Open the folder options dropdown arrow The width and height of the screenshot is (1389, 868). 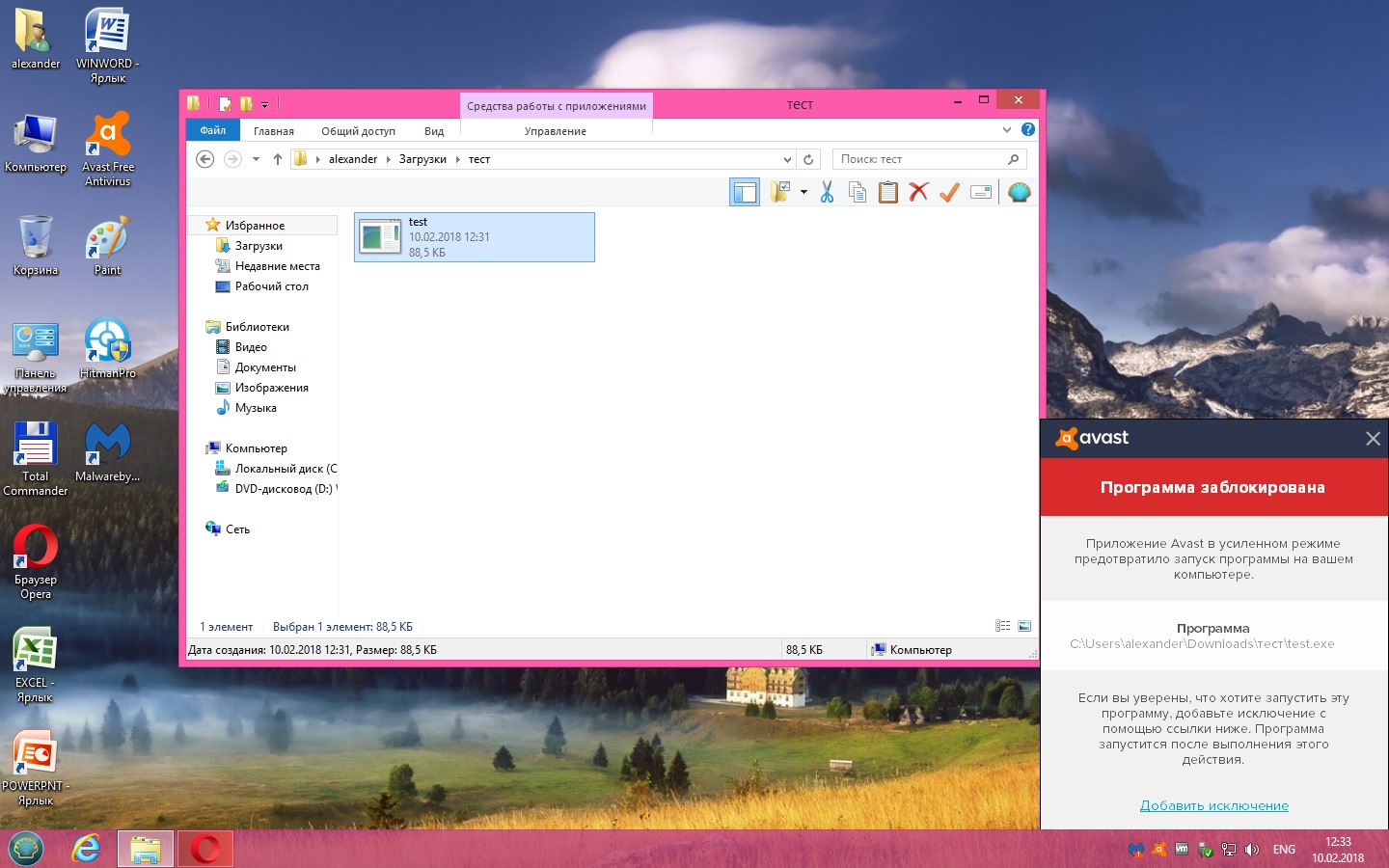tap(803, 192)
